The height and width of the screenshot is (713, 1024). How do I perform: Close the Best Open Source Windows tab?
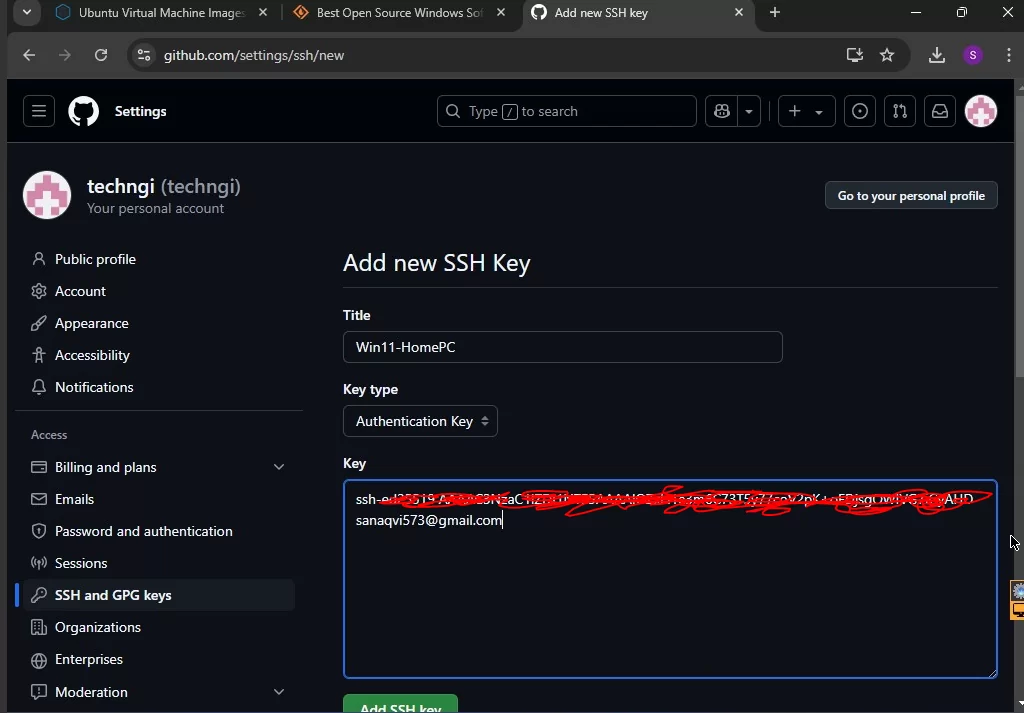pyautogui.click(x=501, y=12)
